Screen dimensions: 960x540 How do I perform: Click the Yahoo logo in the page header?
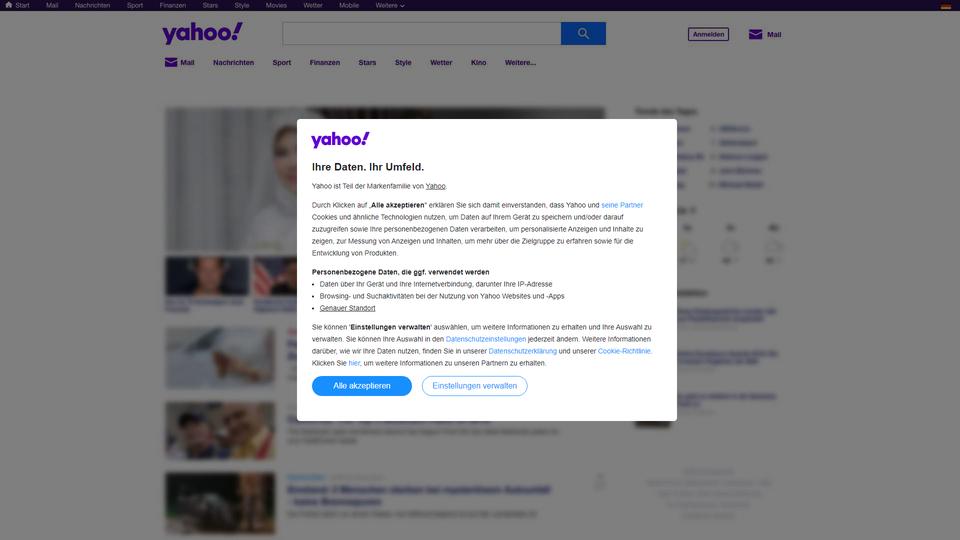pos(203,33)
